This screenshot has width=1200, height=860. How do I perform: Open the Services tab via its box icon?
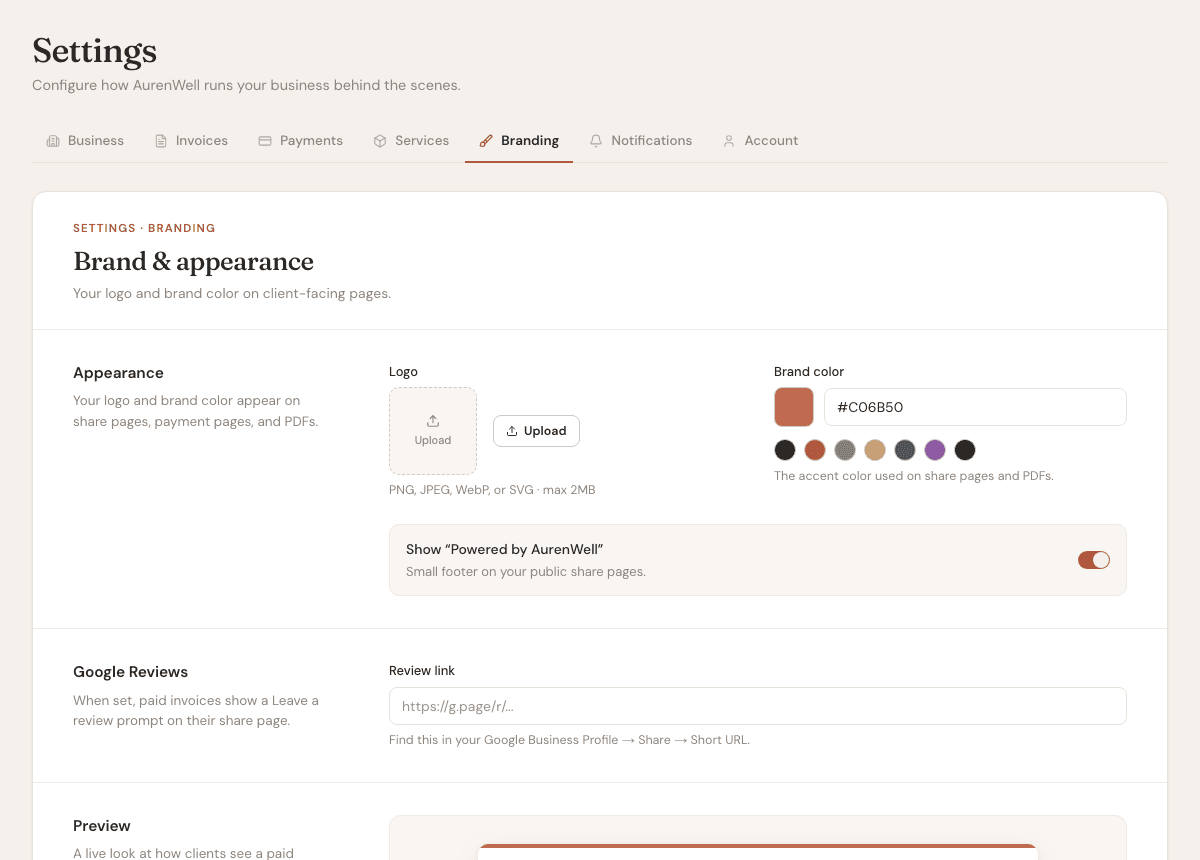(380, 141)
